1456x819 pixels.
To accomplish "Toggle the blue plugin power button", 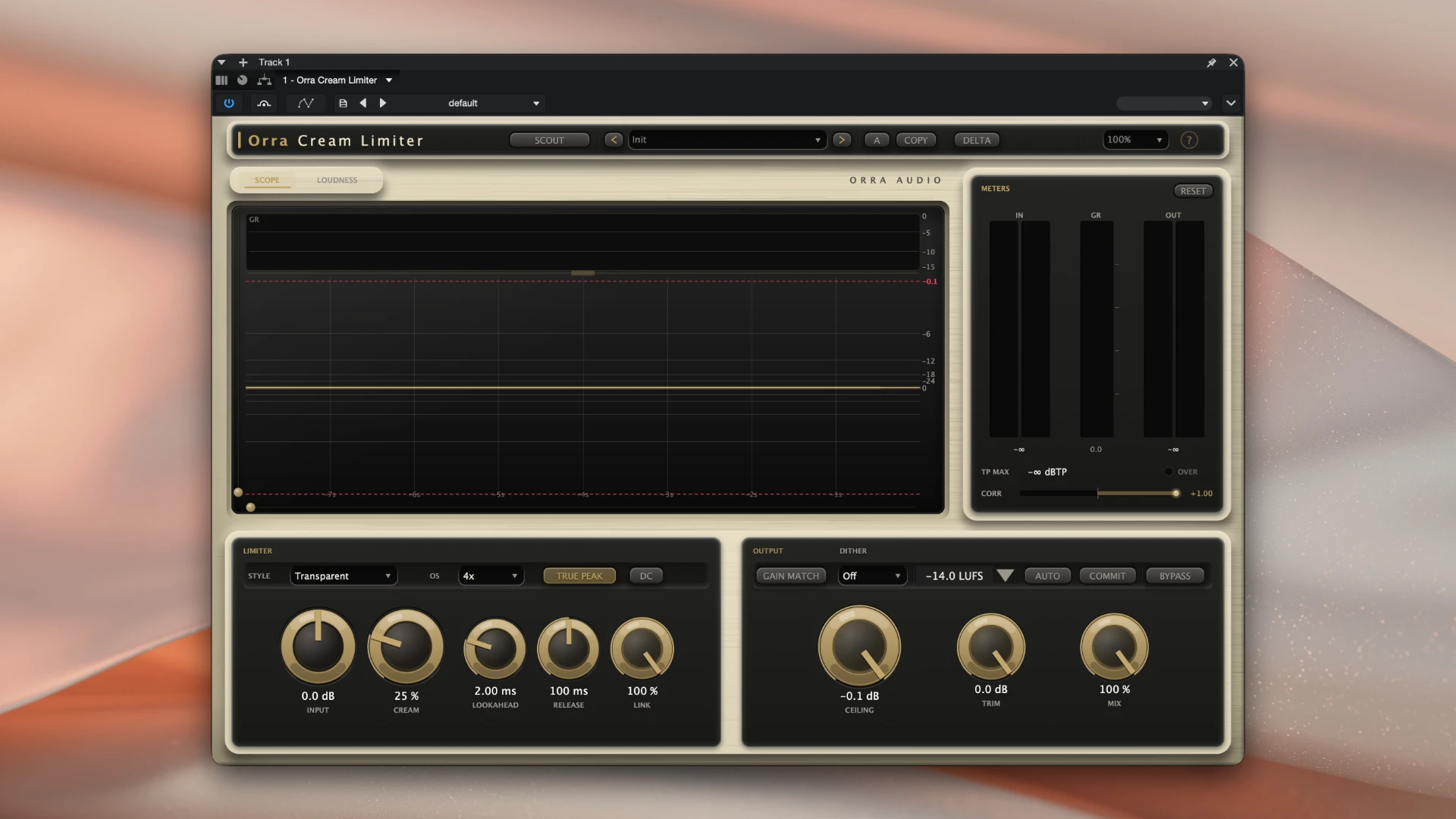I will point(229,103).
